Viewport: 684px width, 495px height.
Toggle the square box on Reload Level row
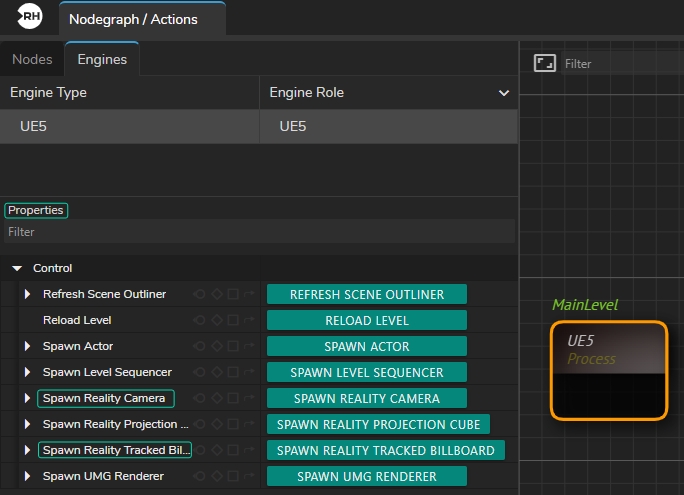[x=232, y=320]
